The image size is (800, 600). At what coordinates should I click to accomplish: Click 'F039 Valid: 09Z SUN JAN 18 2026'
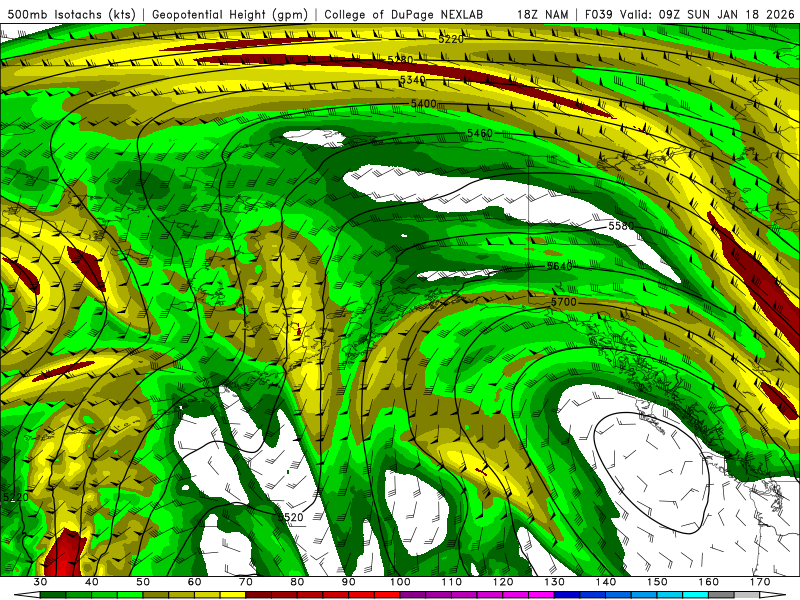click(x=690, y=14)
